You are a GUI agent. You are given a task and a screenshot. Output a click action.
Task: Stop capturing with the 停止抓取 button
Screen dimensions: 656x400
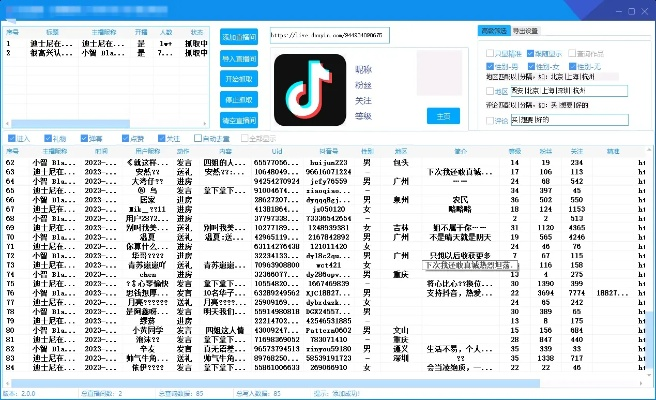tap(240, 101)
